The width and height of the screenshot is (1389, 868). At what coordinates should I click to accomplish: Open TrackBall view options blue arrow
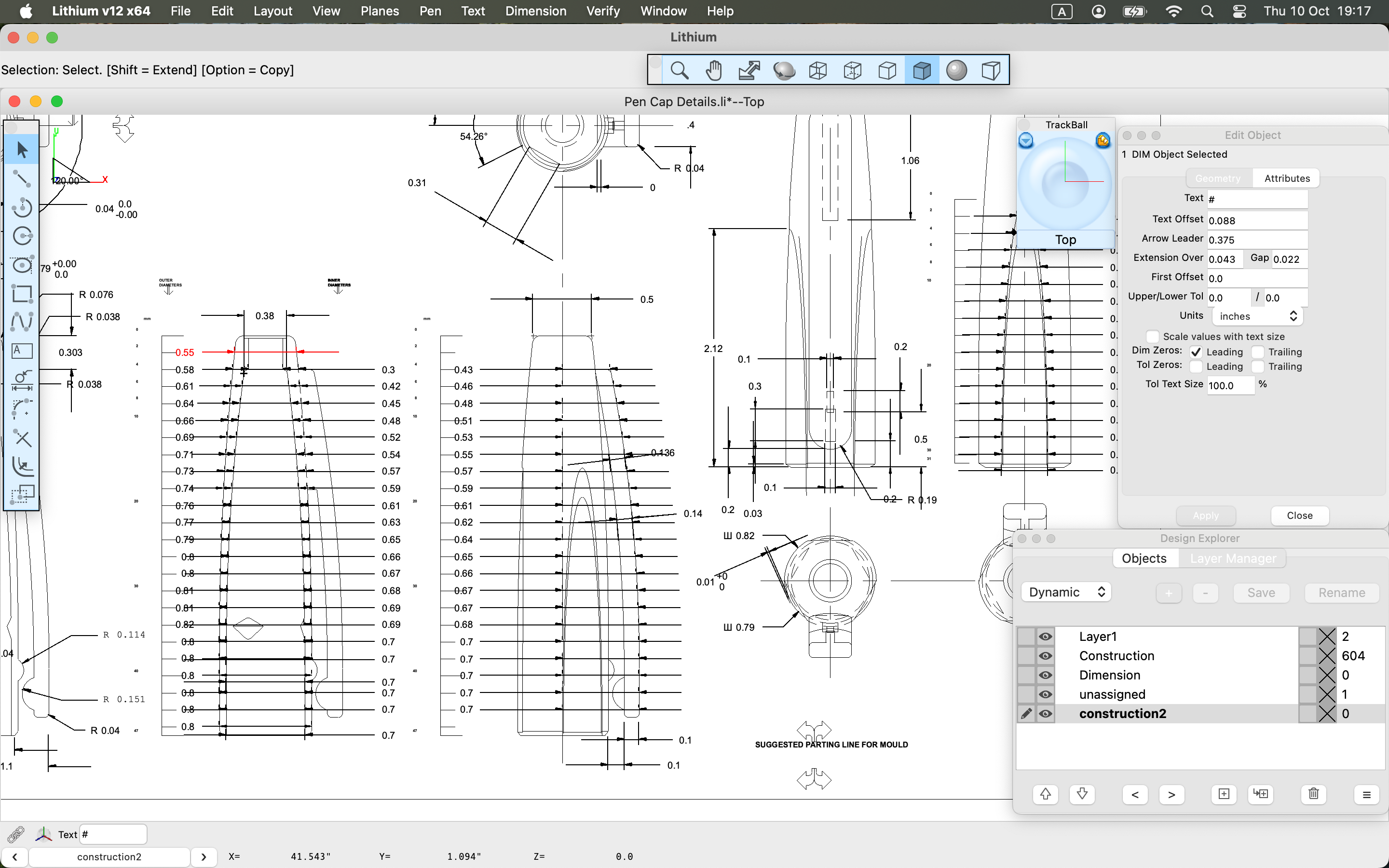pos(1026,140)
